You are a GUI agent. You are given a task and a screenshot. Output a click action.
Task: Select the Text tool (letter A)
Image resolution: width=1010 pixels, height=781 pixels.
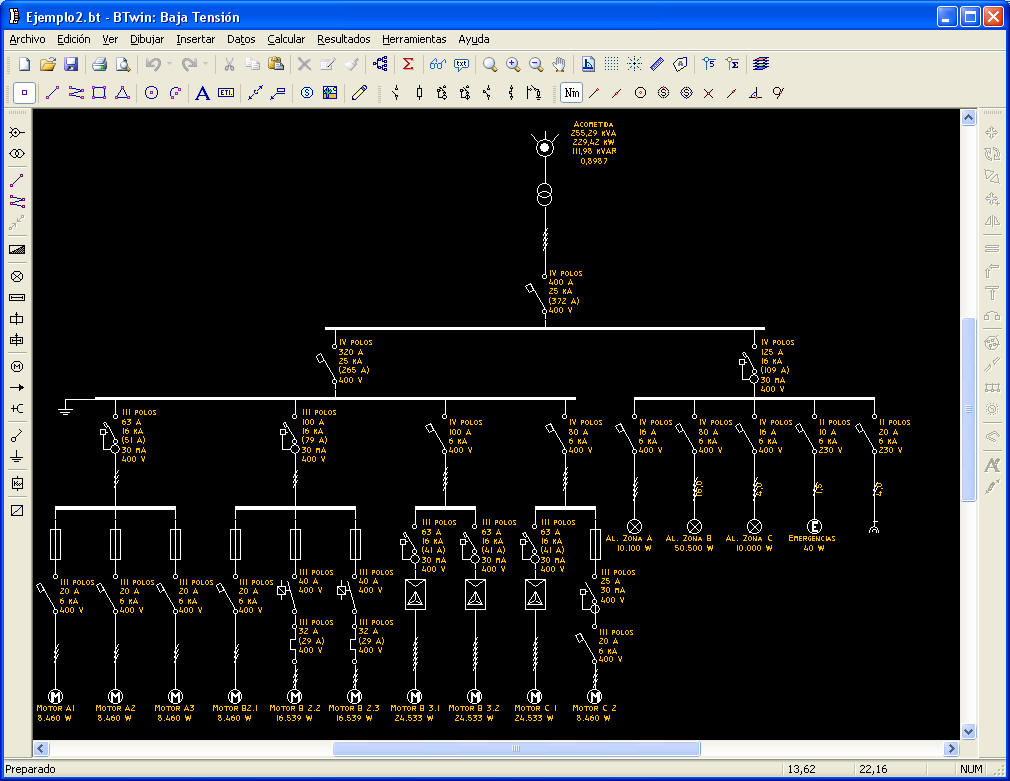tap(201, 93)
